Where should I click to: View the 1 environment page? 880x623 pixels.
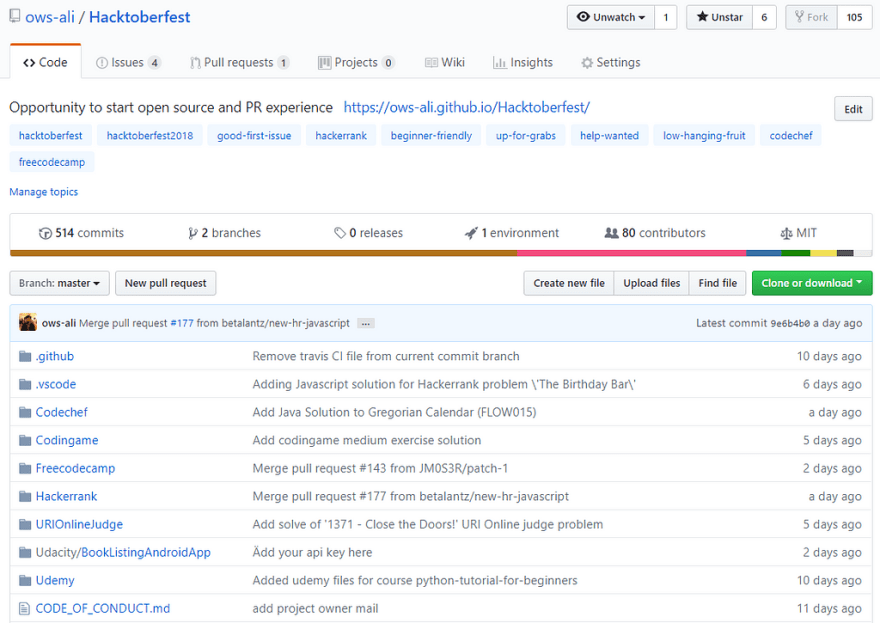(512, 233)
